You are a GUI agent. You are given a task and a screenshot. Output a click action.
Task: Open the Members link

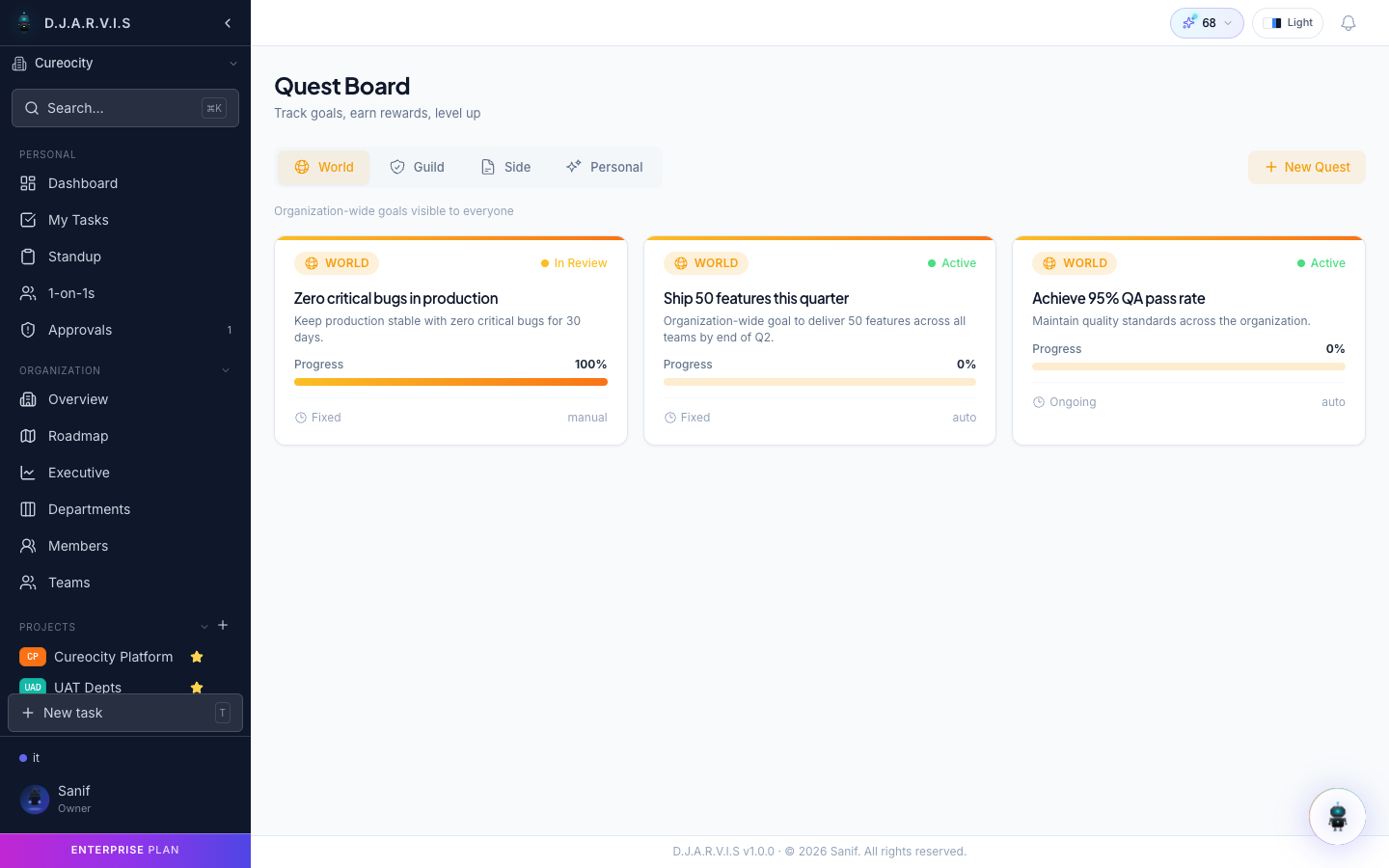(x=125, y=546)
